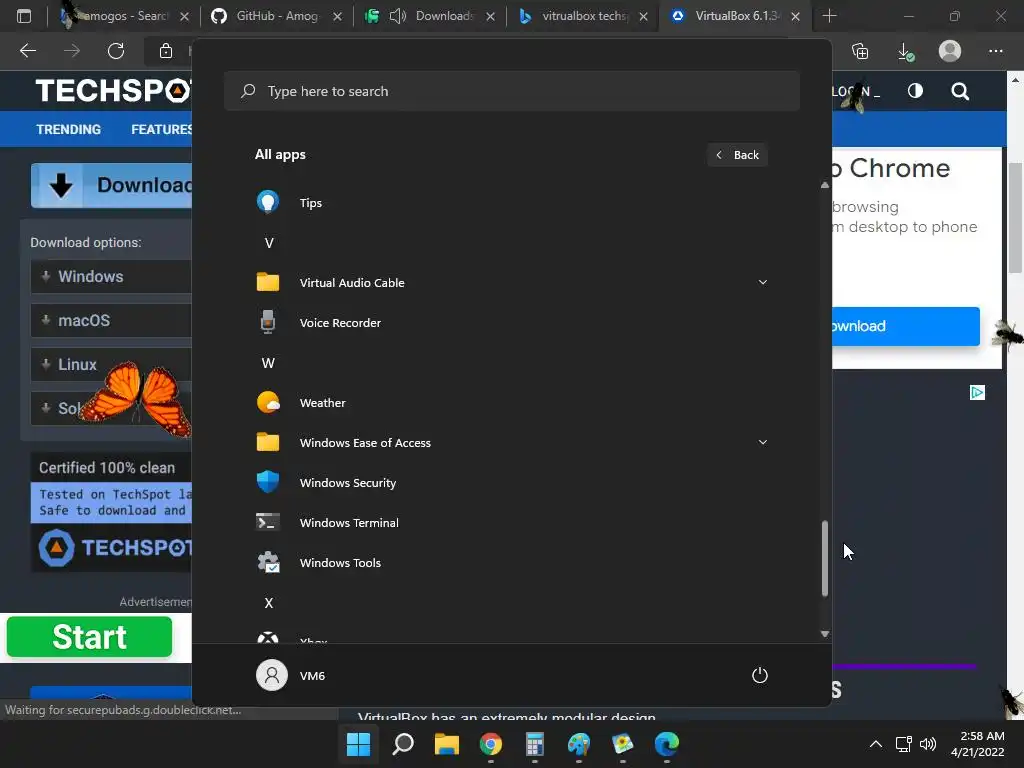Open the Photos taskbar icon

click(622, 744)
